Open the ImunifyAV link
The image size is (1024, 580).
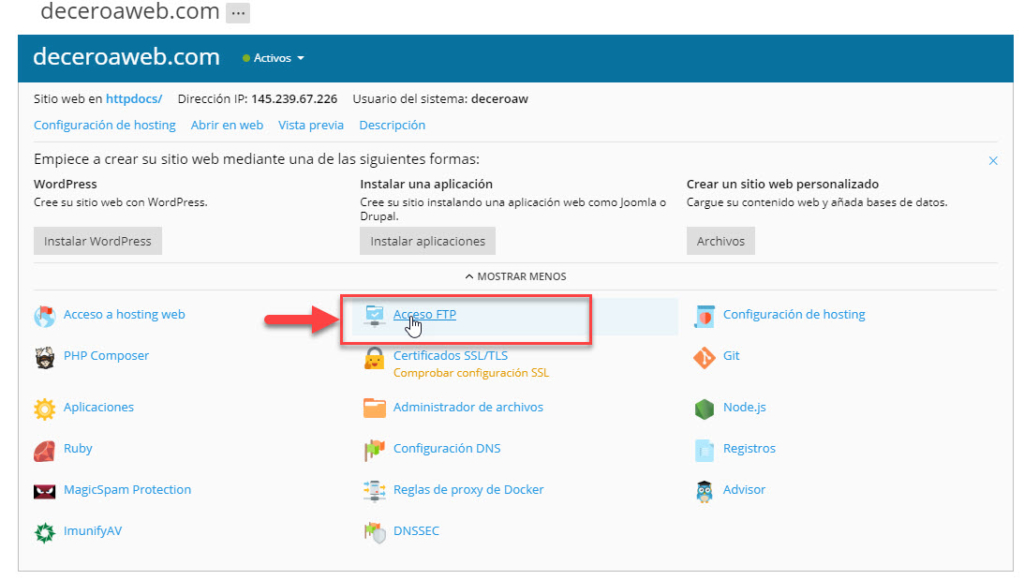click(93, 530)
